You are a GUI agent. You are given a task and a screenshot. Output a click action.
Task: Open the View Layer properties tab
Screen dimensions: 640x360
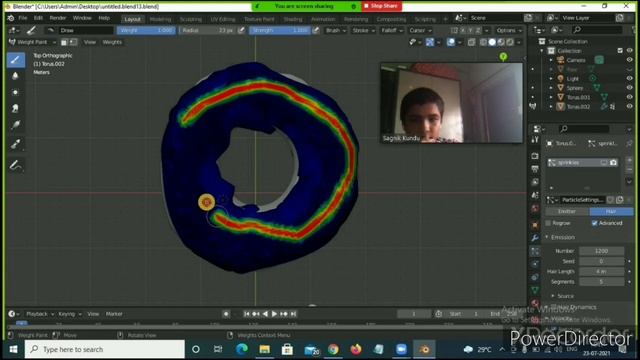[x=535, y=182]
